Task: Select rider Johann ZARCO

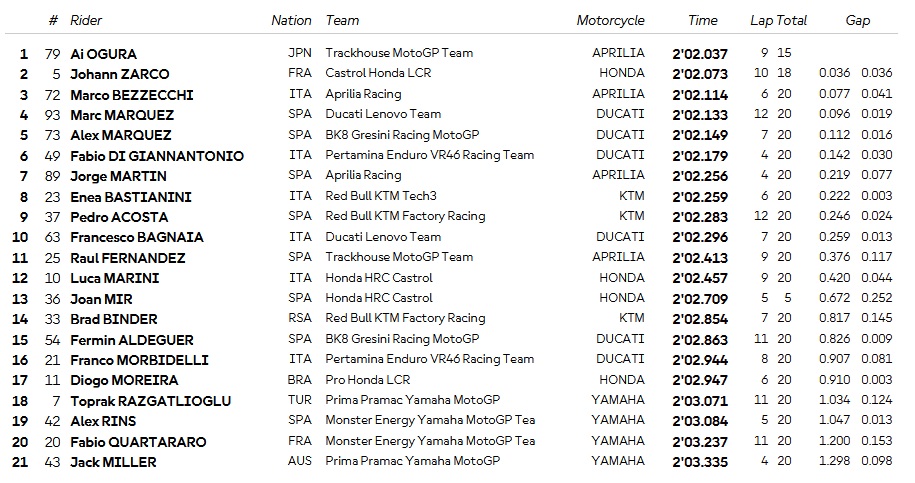Action: click(119, 74)
